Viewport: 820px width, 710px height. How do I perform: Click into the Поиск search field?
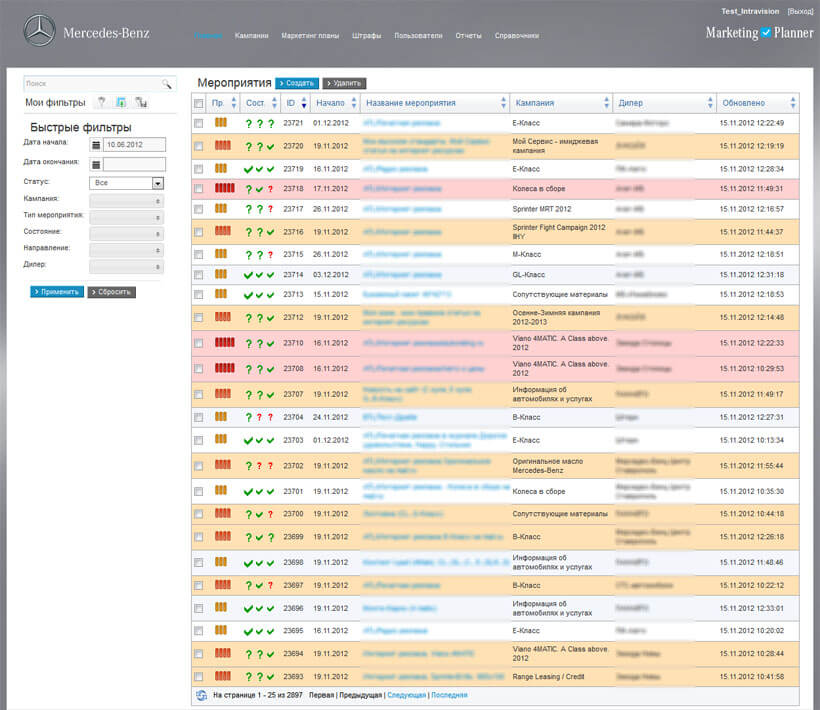(x=99, y=84)
